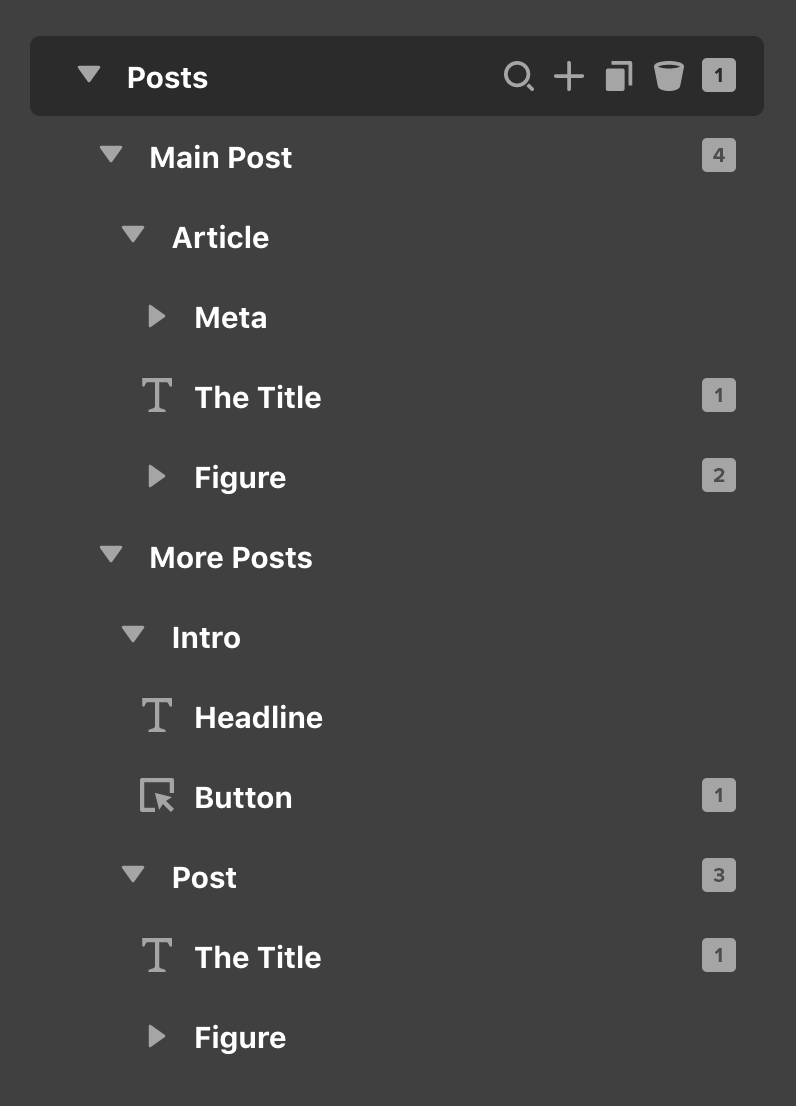The width and height of the screenshot is (796, 1106).
Task: Collapse the Intro group
Action: click(x=133, y=635)
